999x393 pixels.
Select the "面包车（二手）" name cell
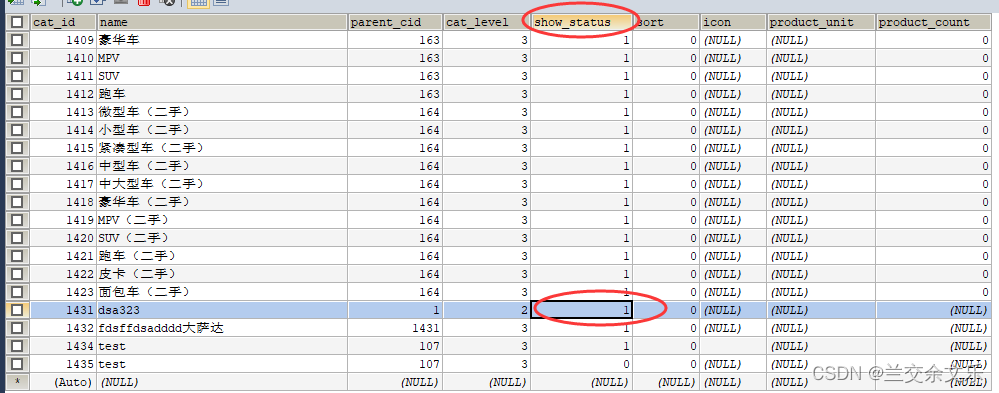(x=222, y=292)
